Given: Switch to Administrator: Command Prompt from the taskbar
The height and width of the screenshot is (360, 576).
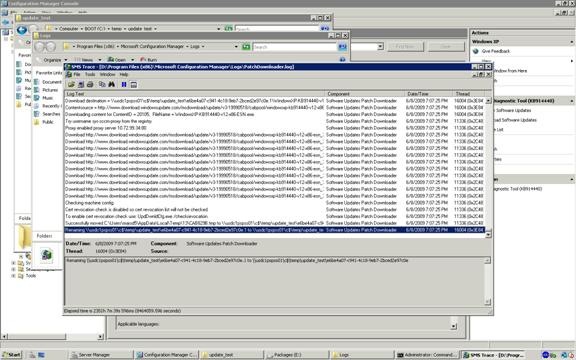Looking at the screenshot, I should click(x=427, y=355).
